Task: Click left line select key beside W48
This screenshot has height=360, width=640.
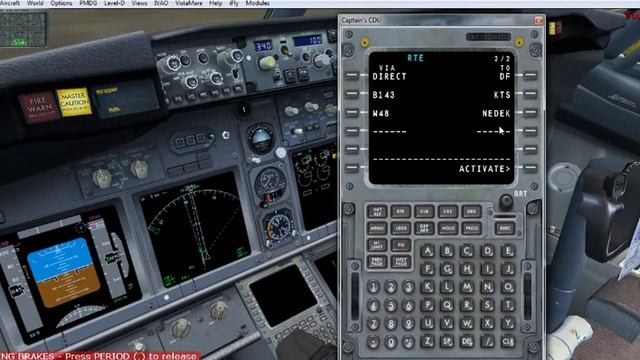Action: [x=352, y=113]
